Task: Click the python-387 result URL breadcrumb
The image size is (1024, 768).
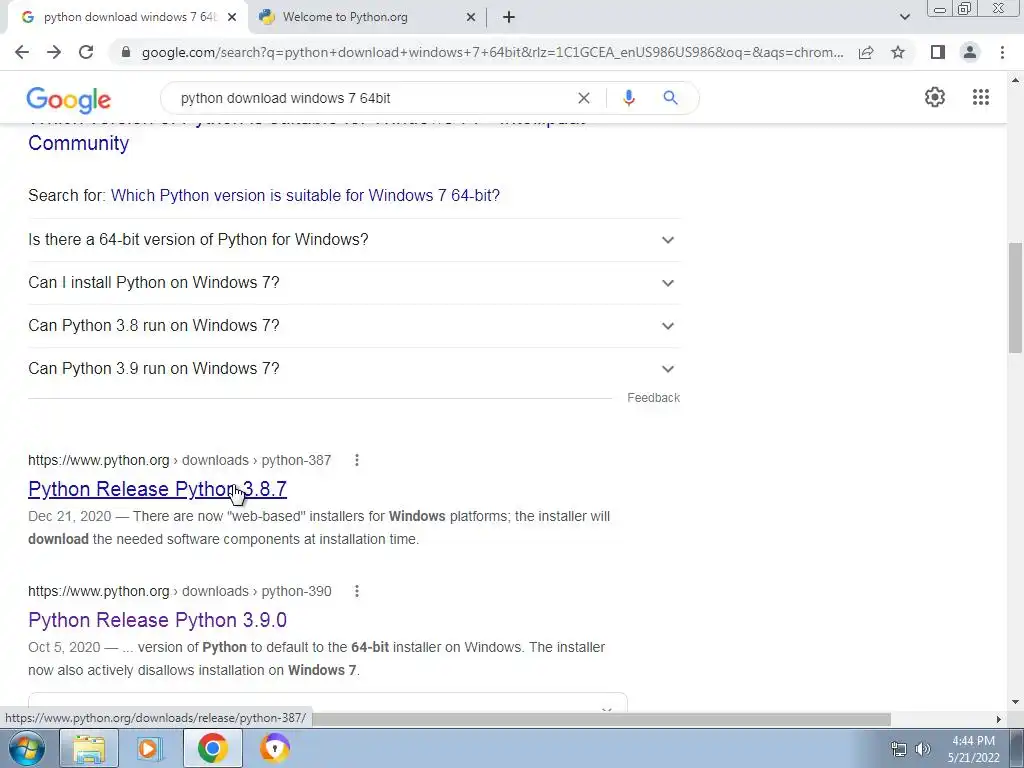Action: pos(180,460)
